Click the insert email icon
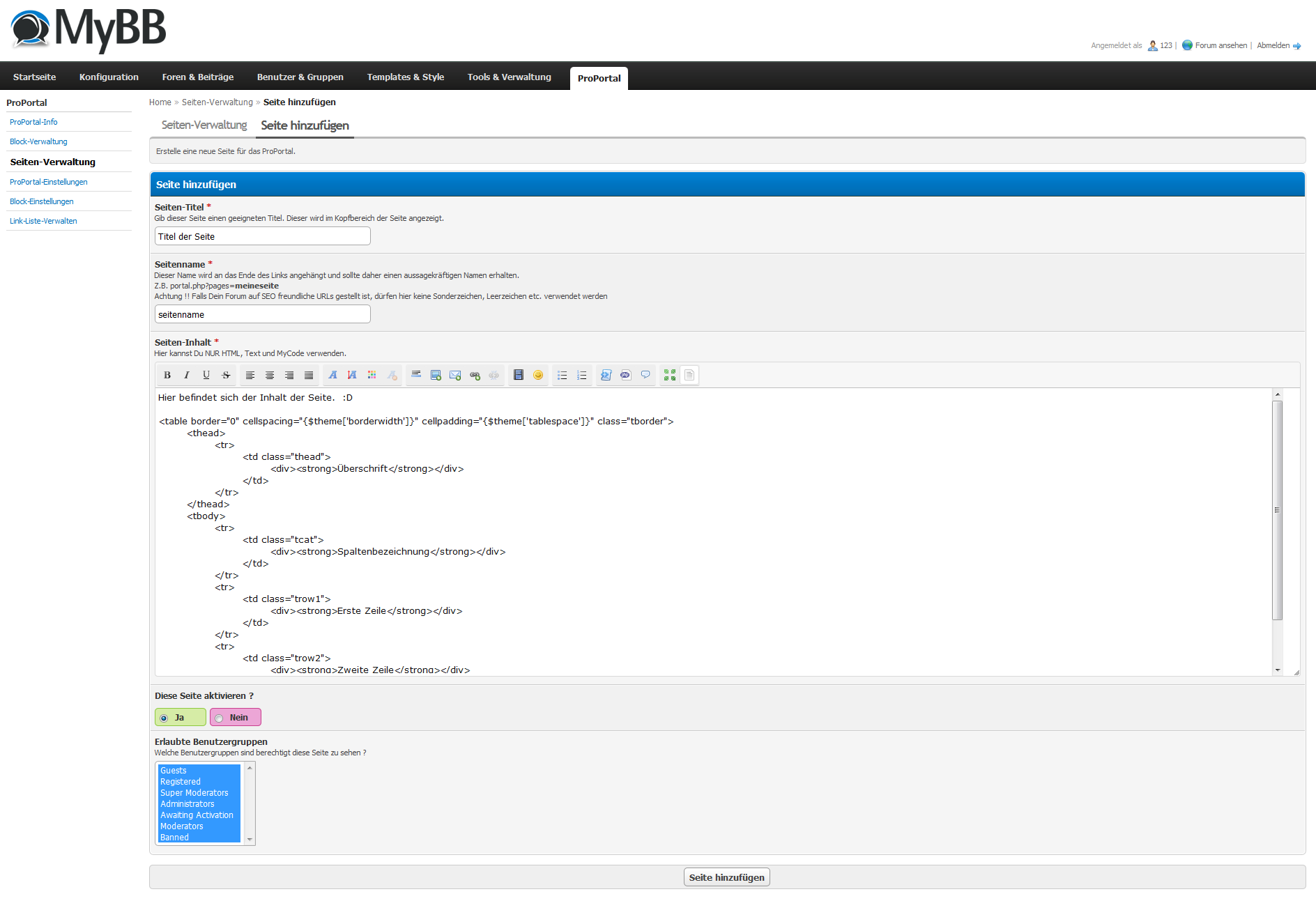 (x=455, y=375)
